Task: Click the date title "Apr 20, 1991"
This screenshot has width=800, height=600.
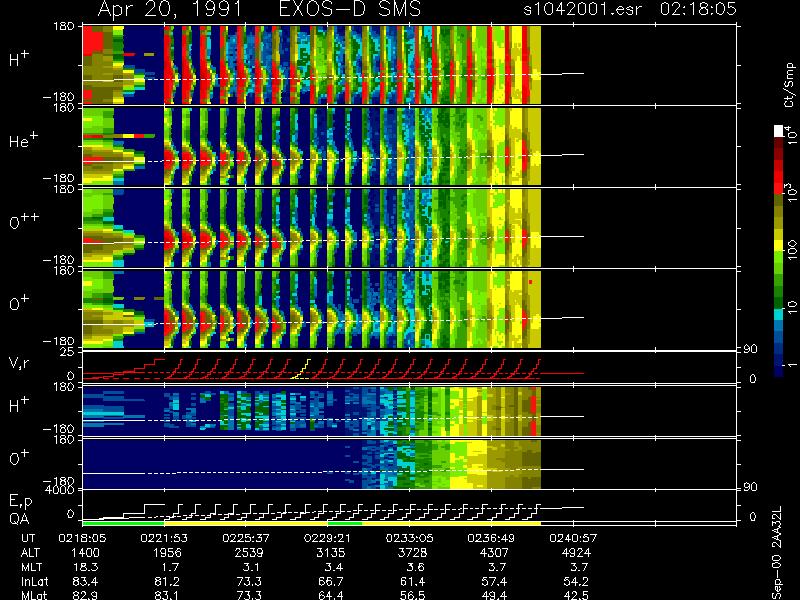Action: pyautogui.click(x=170, y=9)
